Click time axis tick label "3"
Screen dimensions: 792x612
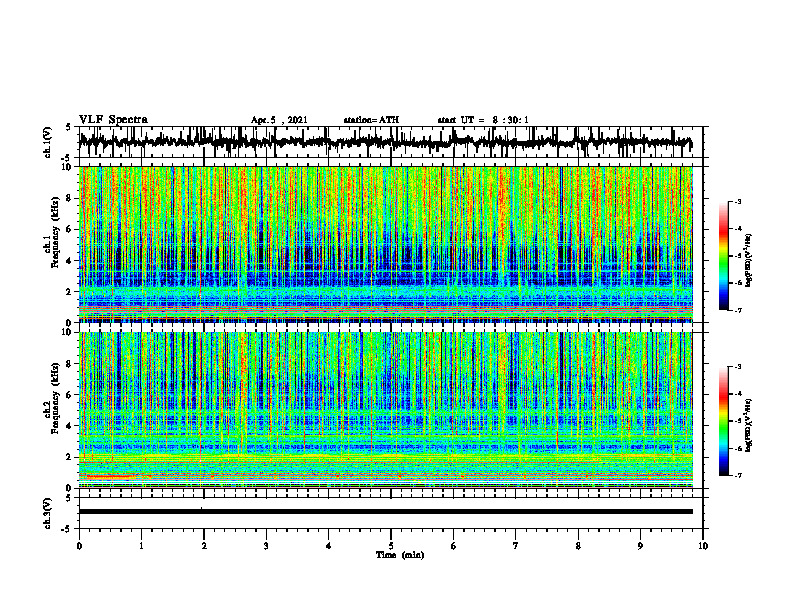click(266, 546)
